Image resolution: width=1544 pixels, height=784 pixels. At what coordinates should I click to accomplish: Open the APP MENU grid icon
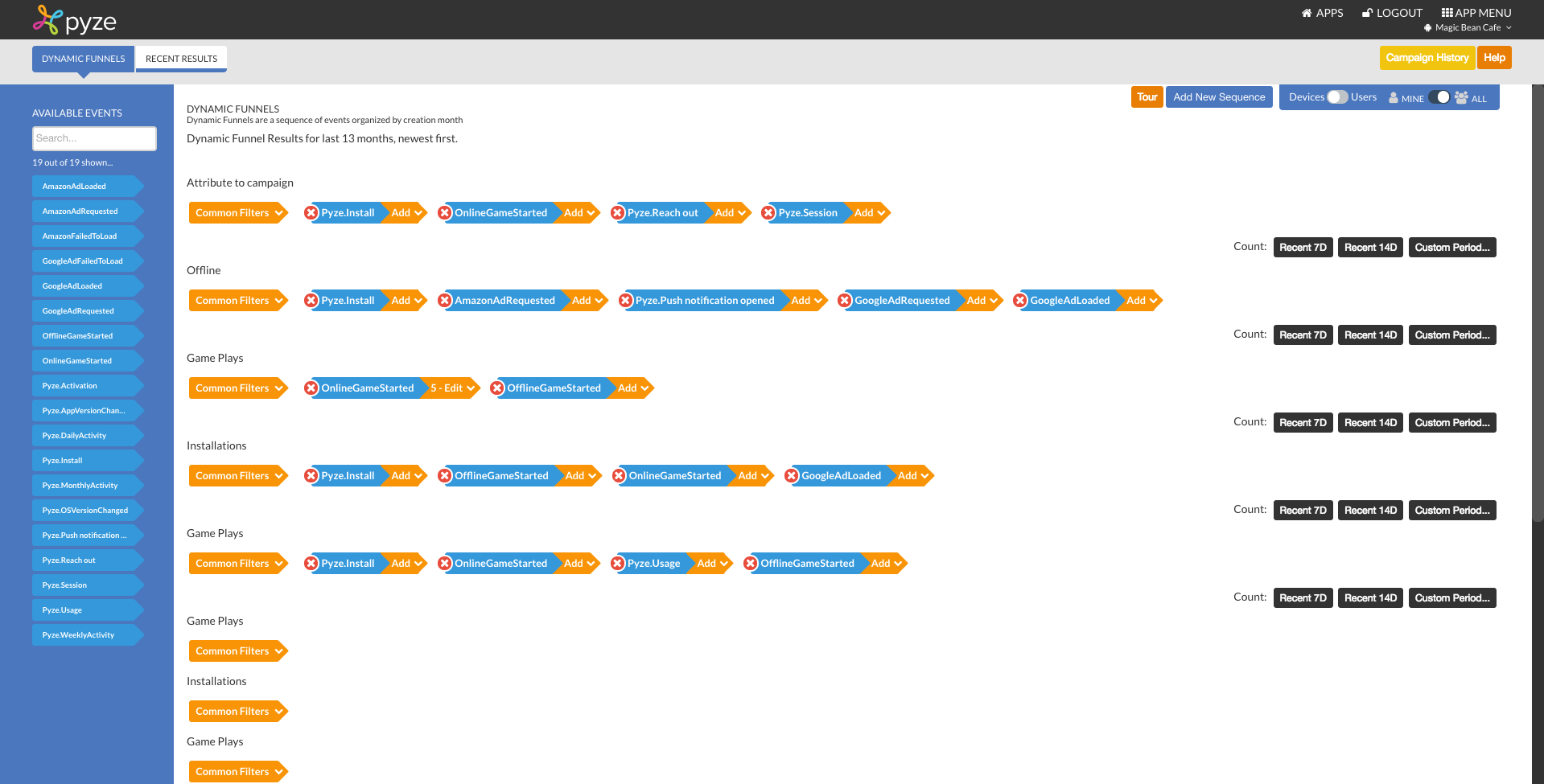click(1447, 13)
